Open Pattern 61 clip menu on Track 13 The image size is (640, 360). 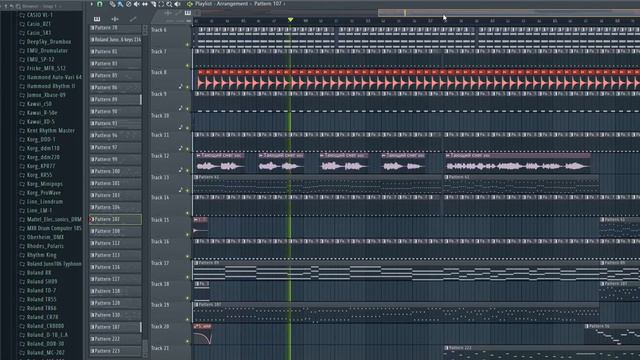point(197,177)
